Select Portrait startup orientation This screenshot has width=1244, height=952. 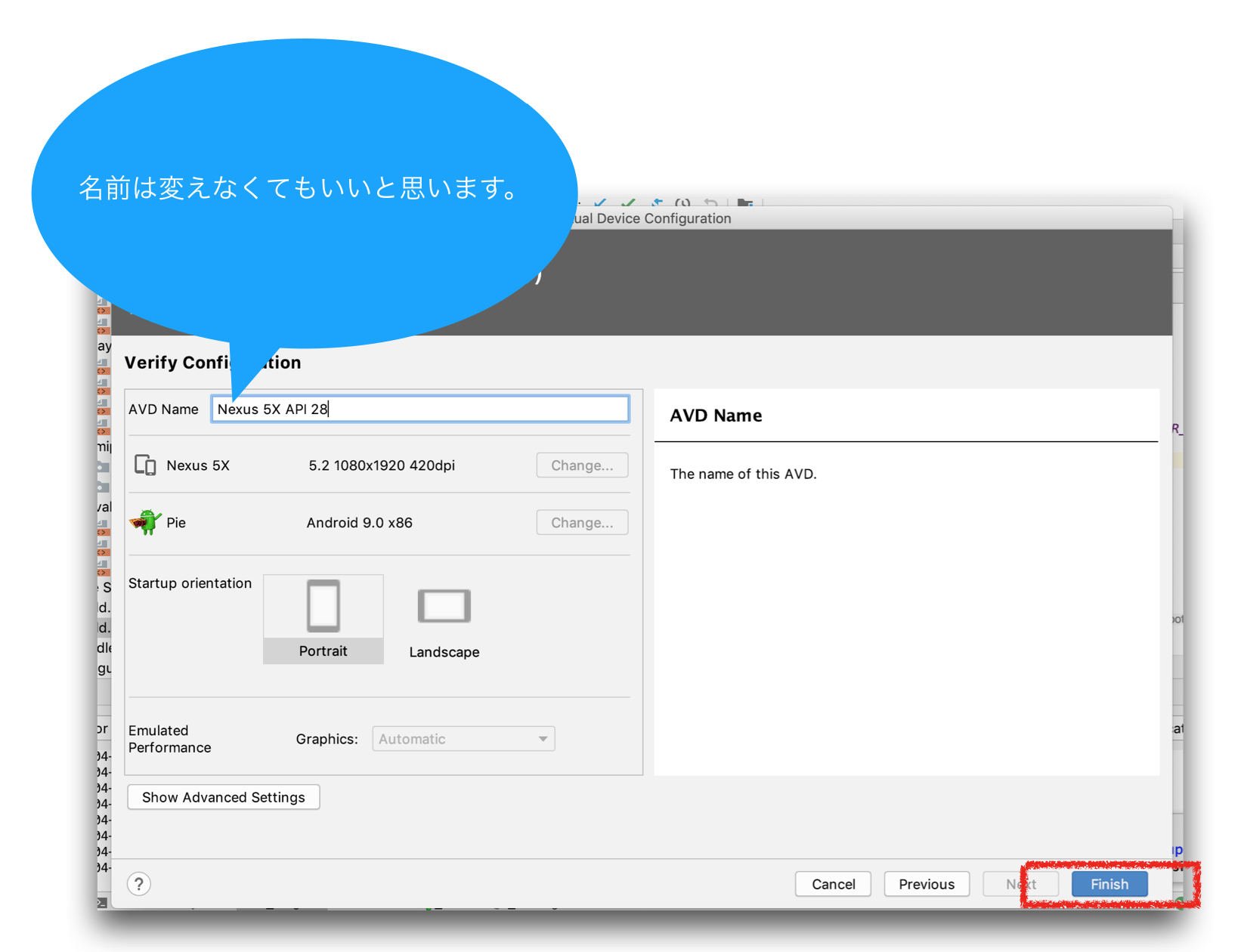click(323, 619)
